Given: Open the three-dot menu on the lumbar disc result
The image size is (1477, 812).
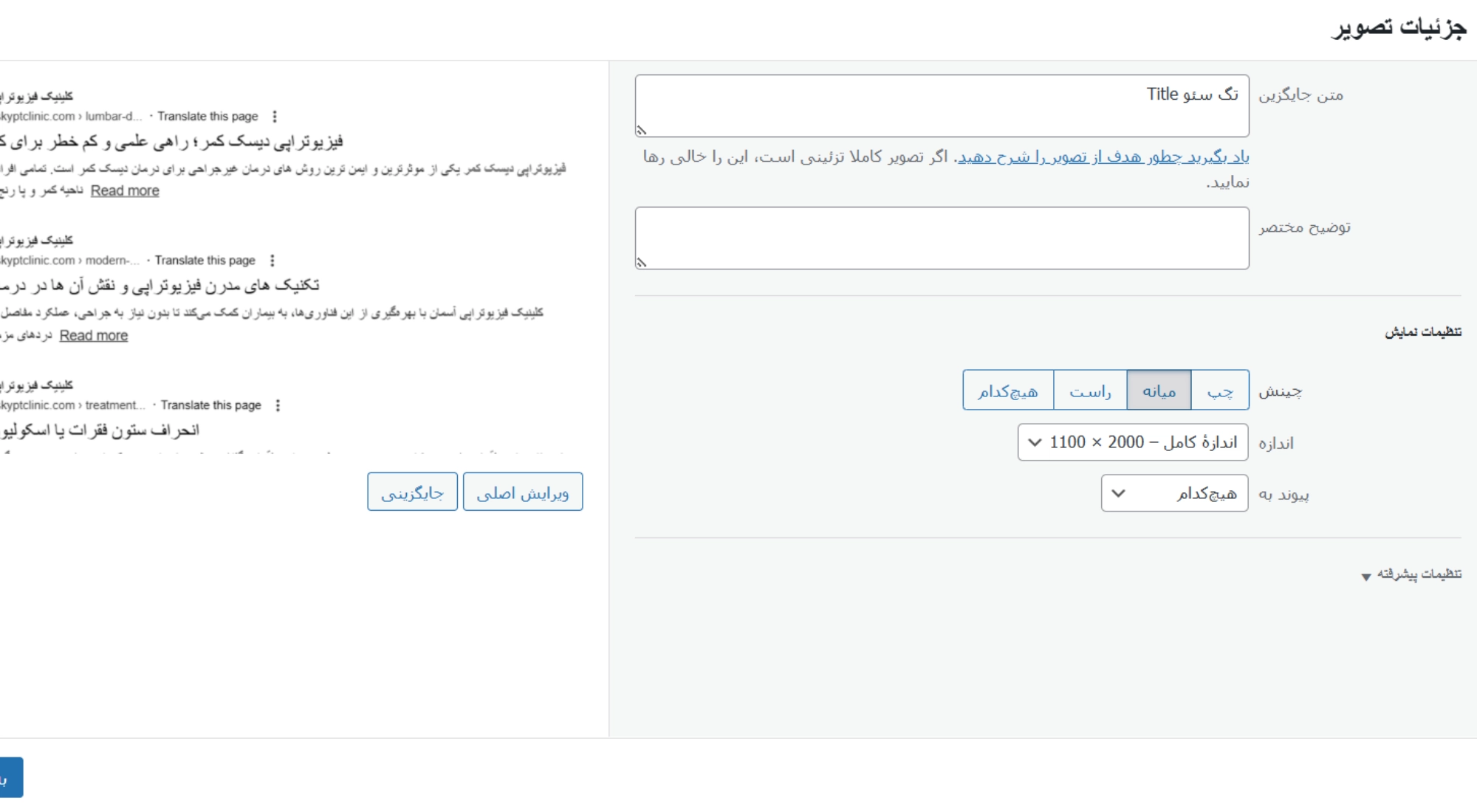Looking at the screenshot, I should (x=273, y=116).
